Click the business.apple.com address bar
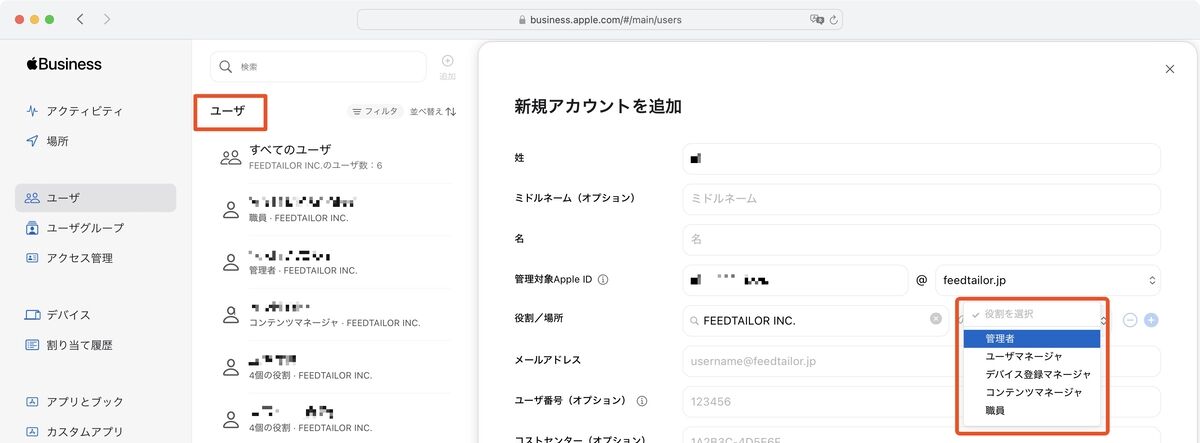Screen dimensions: 1200x443 tap(599, 19)
